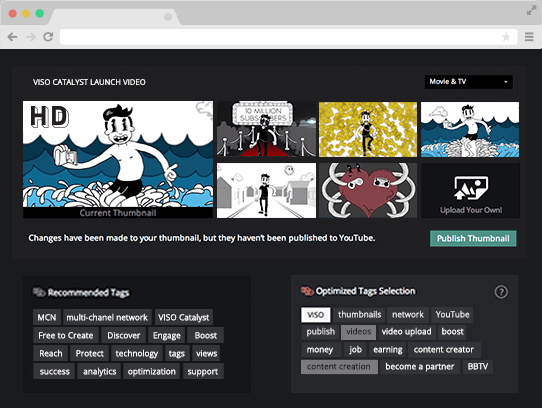The height and width of the screenshot is (408, 542).
Task: Reload the page with refresh icon
Action: point(48,37)
